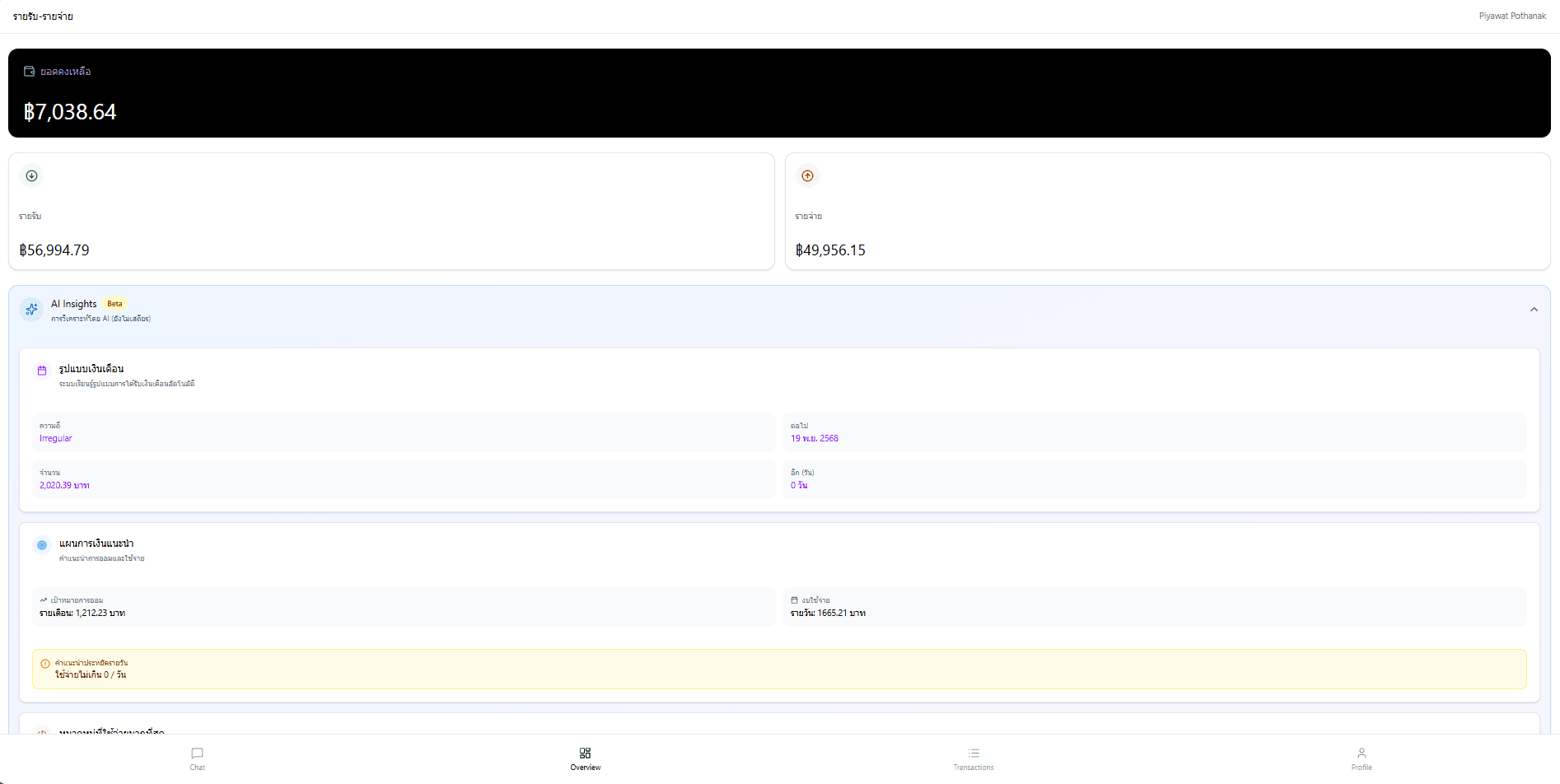Image resolution: width=1560 pixels, height=784 pixels.
Task: Click the alert icon in the yellow advice banner
Action: [x=43, y=662]
